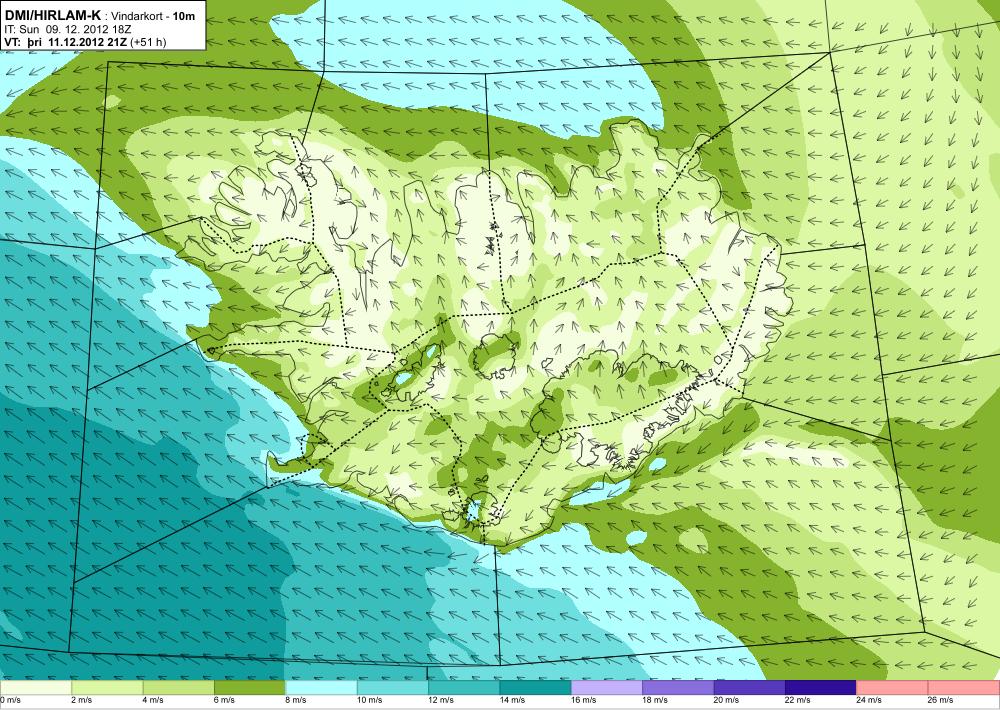Select the 'Vindarkort - 10m' map title
This screenshot has width=1000, height=710.
[154, 17]
